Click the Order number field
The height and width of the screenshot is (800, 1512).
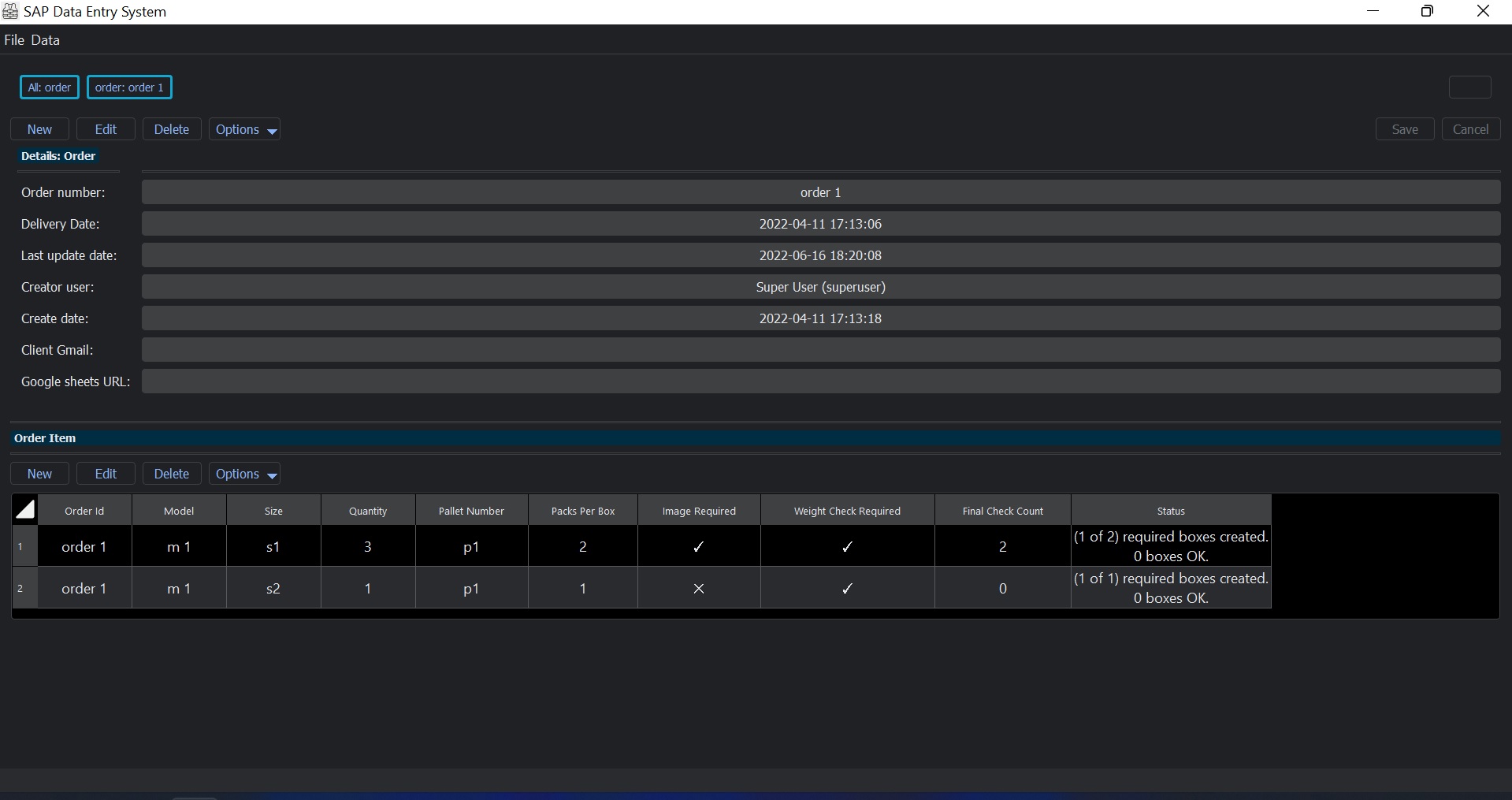[x=821, y=192]
